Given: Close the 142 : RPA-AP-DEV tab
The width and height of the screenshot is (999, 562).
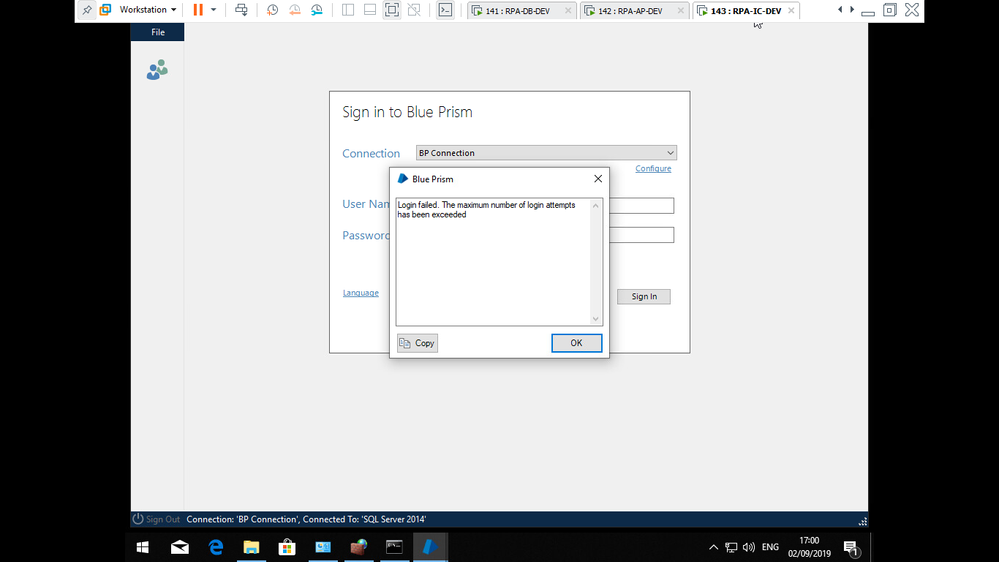Looking at the screenshot, I should [x=680, y=11].
